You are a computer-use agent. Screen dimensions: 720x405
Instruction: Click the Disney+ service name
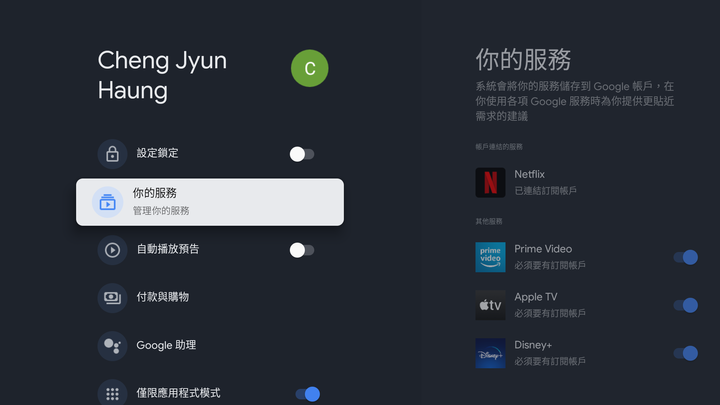[x=533, y=345]
